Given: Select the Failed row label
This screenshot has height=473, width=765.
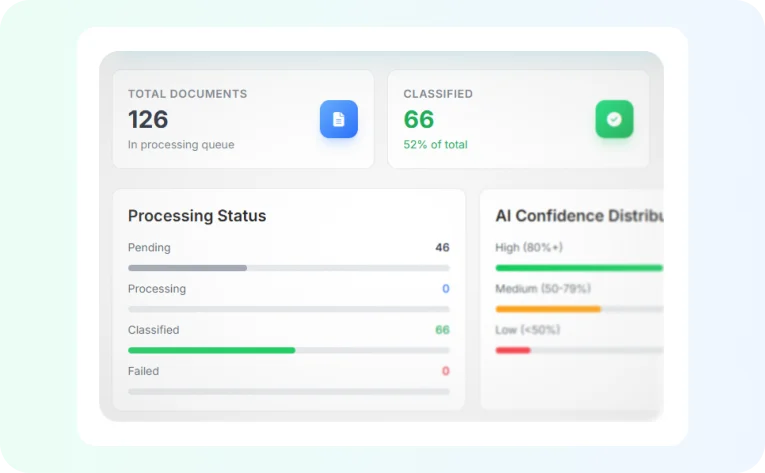Looking at the screenshot, I should pyautogui.click(x=143, y=371).
